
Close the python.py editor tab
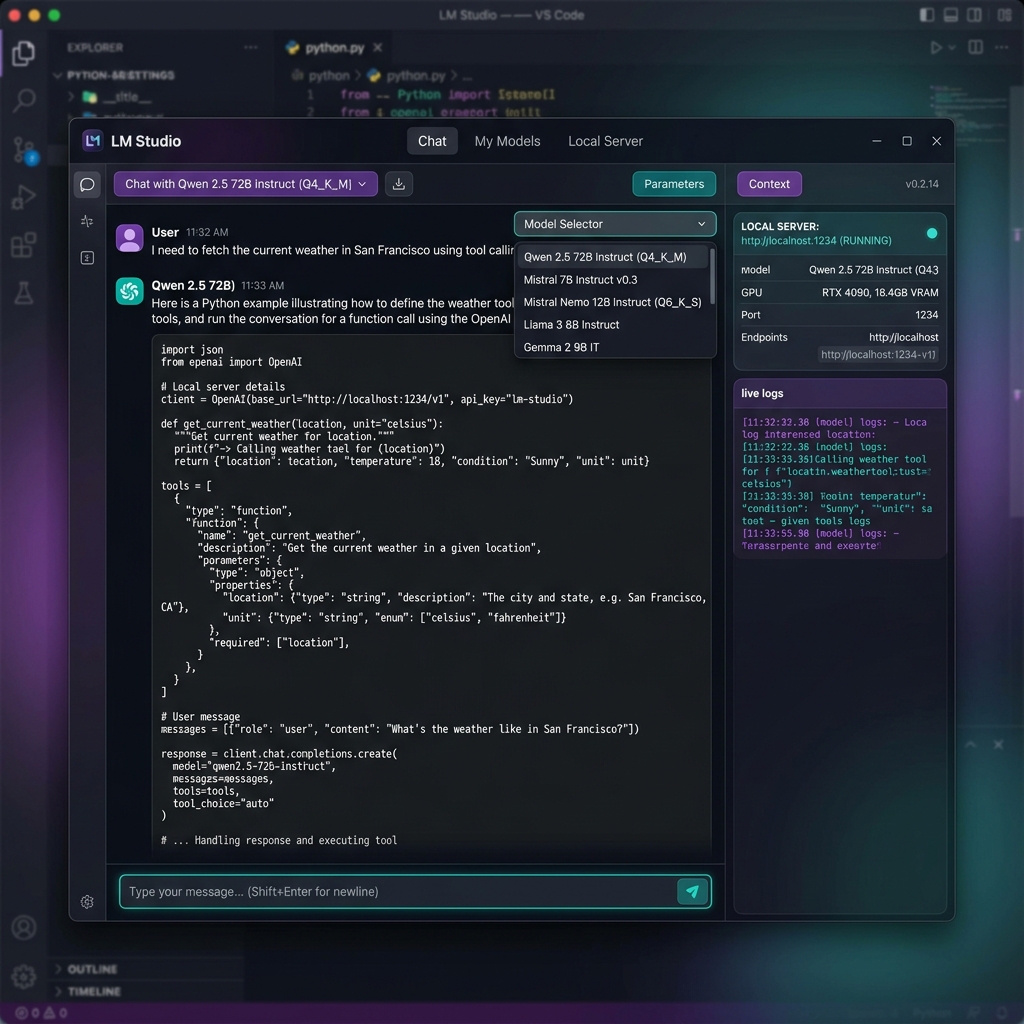tap(377, 48)
